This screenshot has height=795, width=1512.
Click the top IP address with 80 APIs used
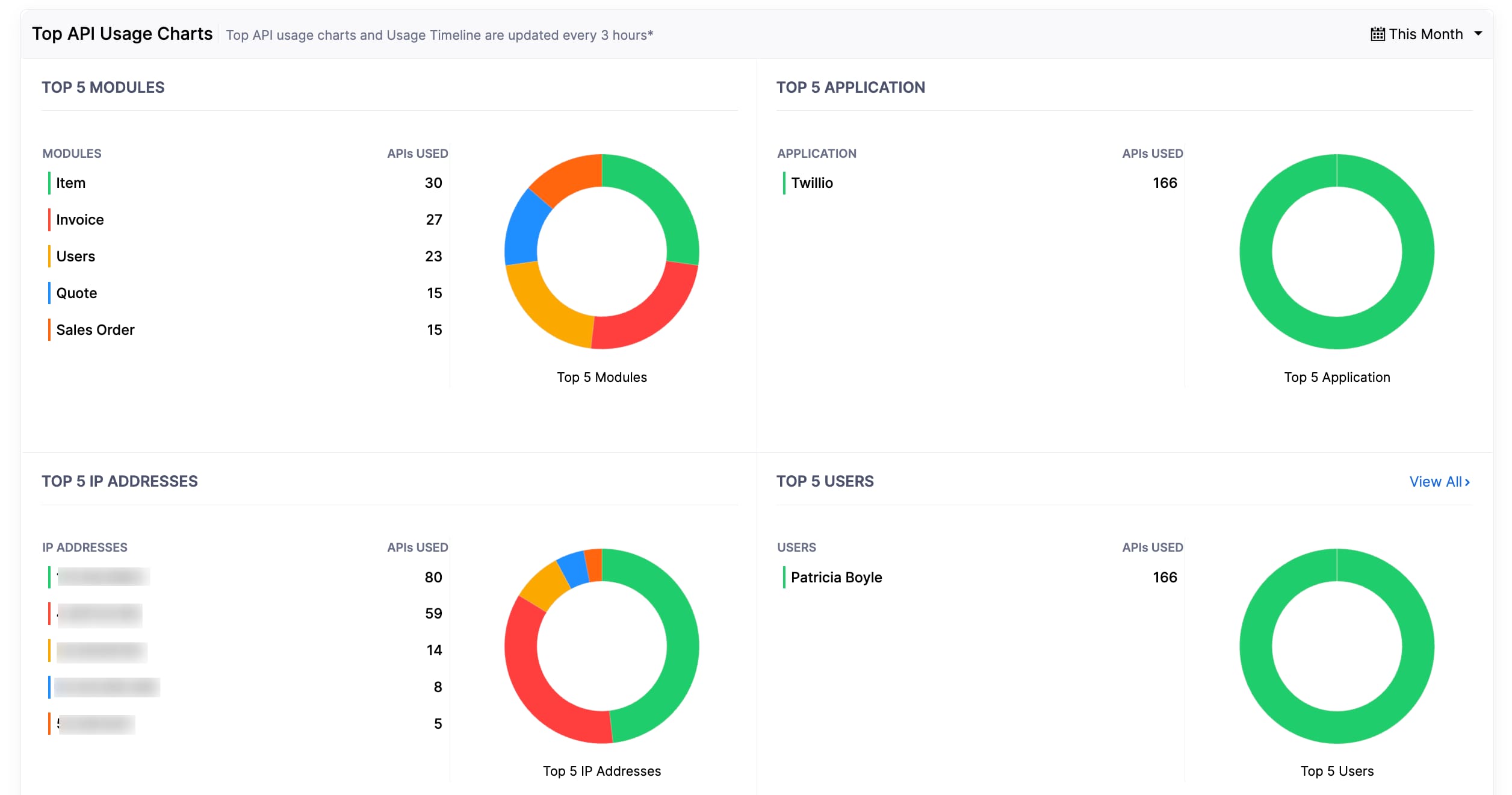[x=102, y=576]
